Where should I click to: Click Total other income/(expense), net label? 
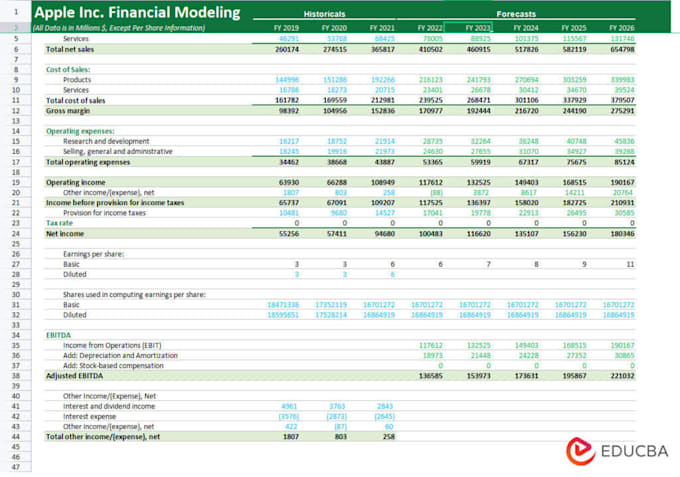pos(103,437)
